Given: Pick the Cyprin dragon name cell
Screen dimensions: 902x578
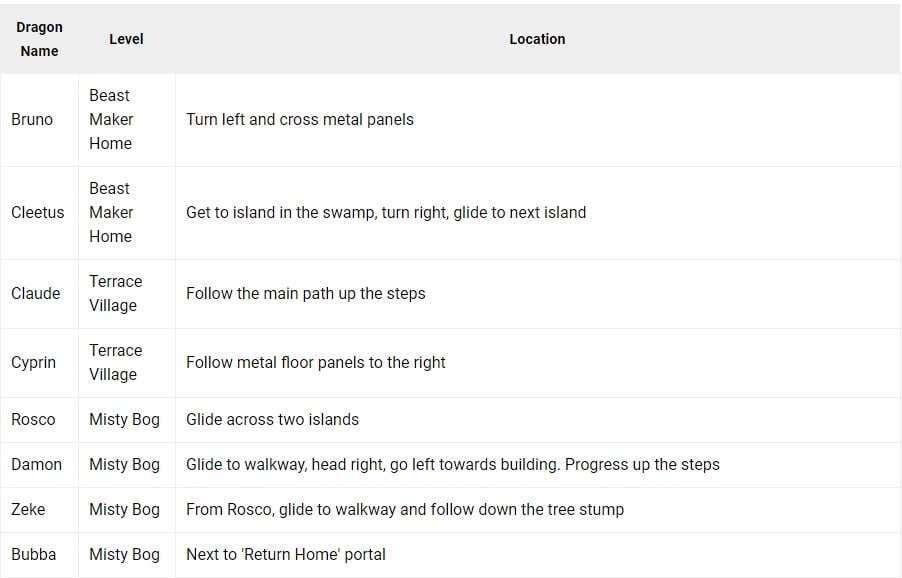Looking at the screenshot, I should [x=33, y=362].
